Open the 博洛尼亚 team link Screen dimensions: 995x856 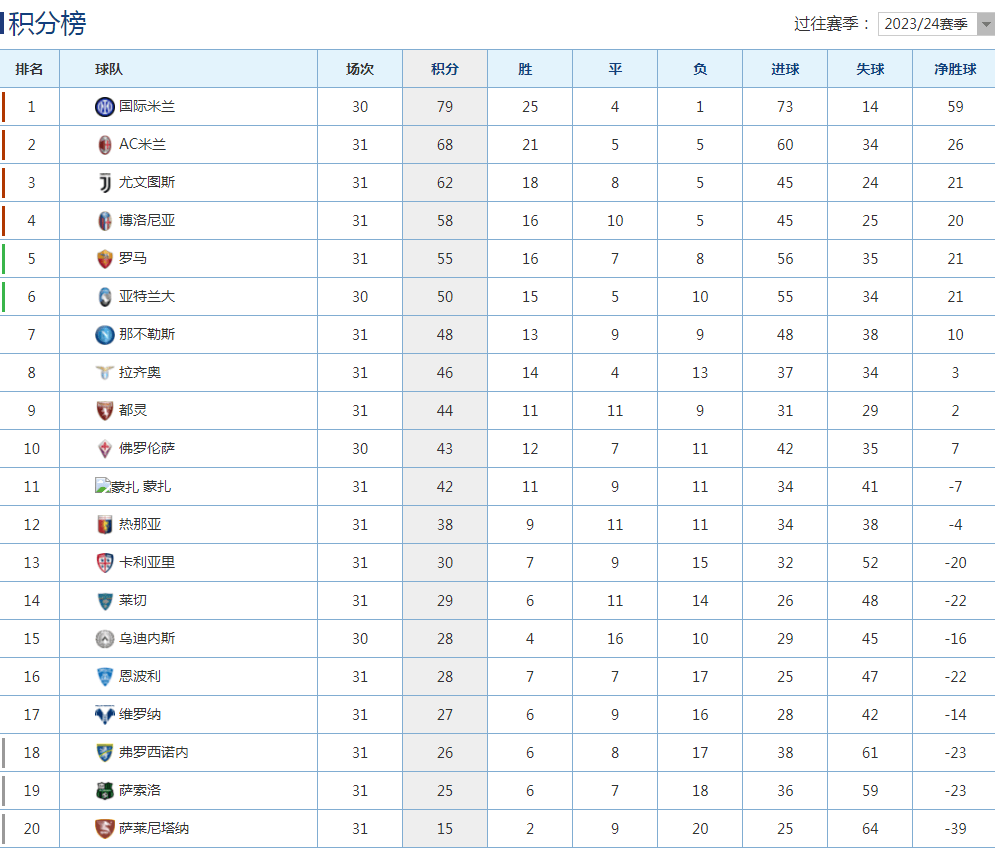point(147,221)
